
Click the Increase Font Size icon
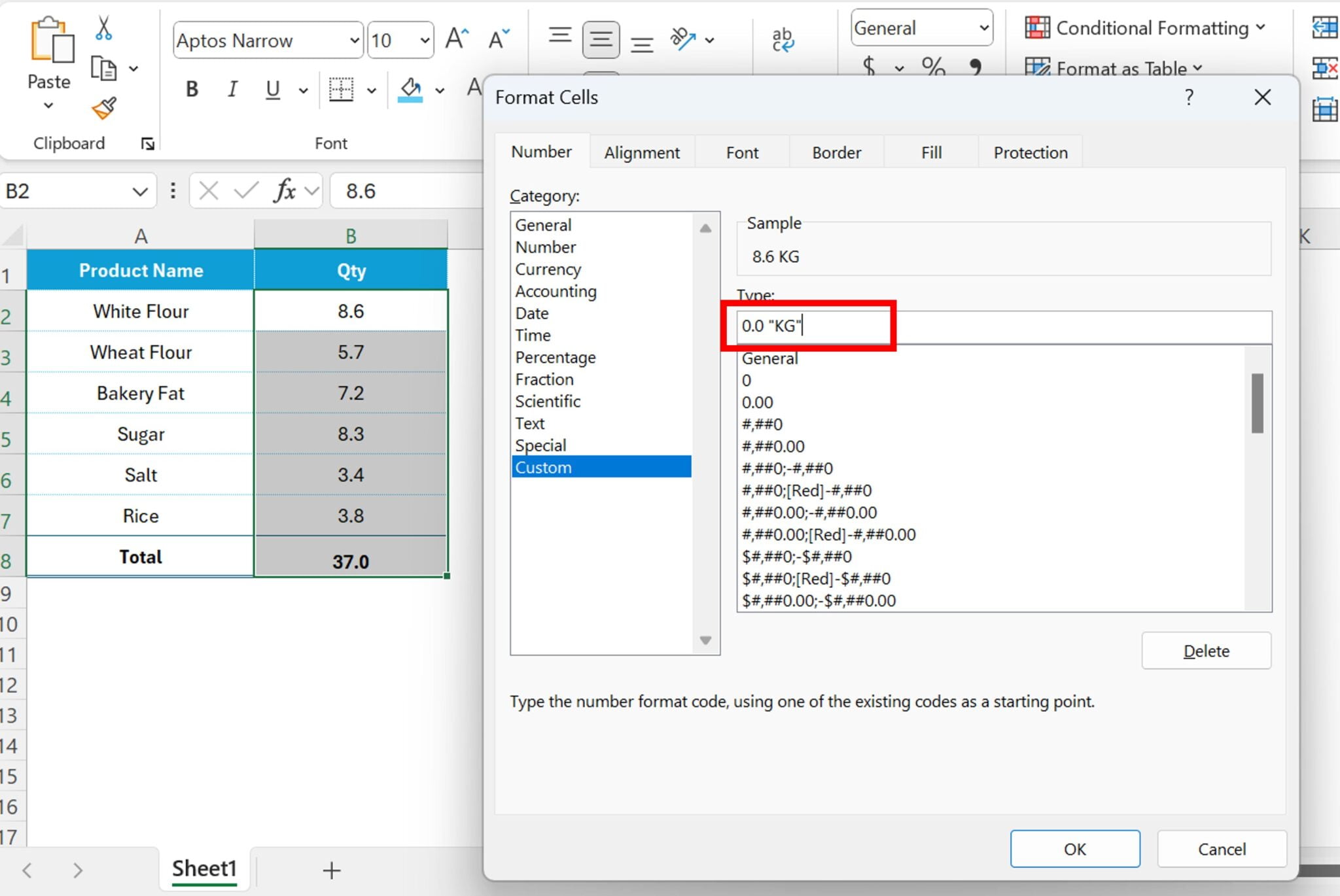pos(456,38)
